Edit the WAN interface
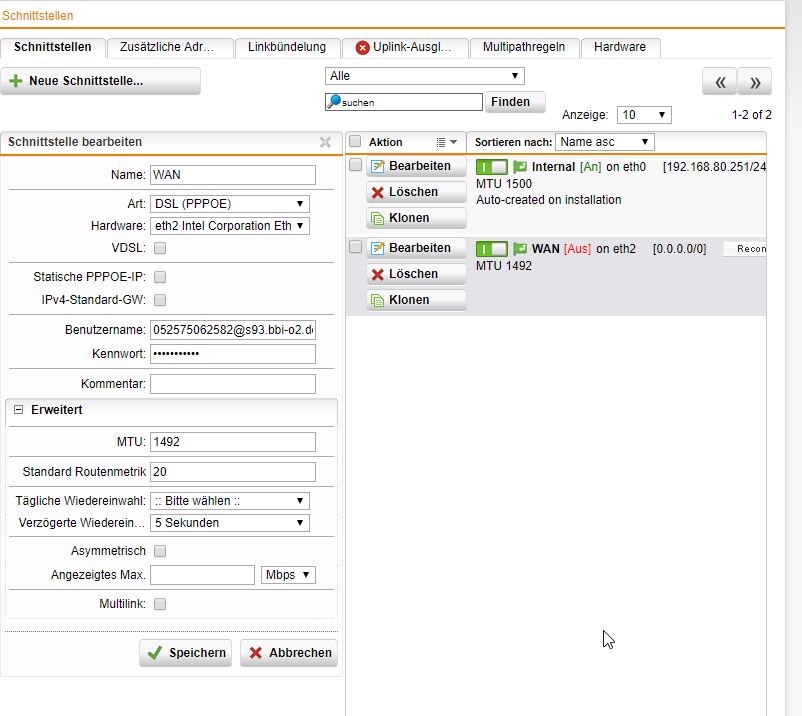The image size is (802, 716). pos(416,248)
